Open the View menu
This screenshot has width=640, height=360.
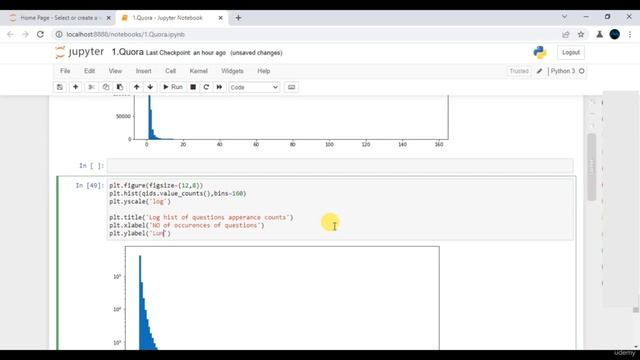pyautogui.click(x=115, y=71)
